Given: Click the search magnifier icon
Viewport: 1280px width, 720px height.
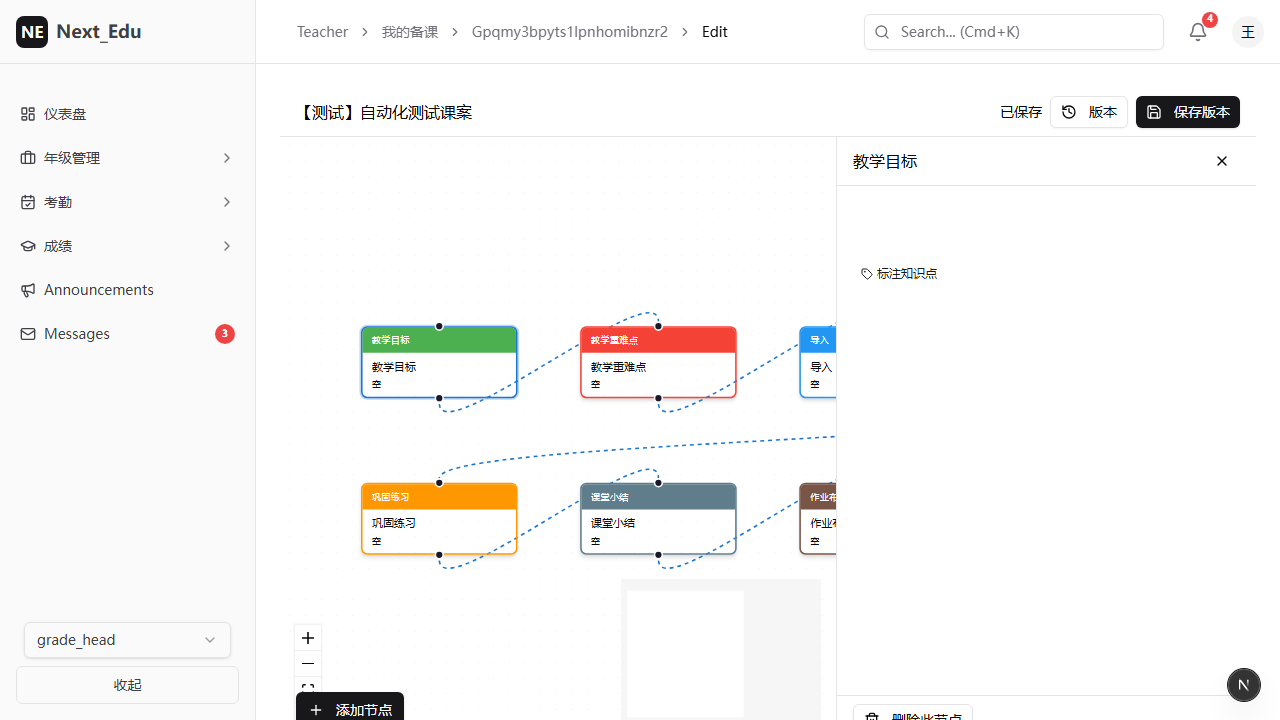Looking at the screenshot, I should 882,32.
